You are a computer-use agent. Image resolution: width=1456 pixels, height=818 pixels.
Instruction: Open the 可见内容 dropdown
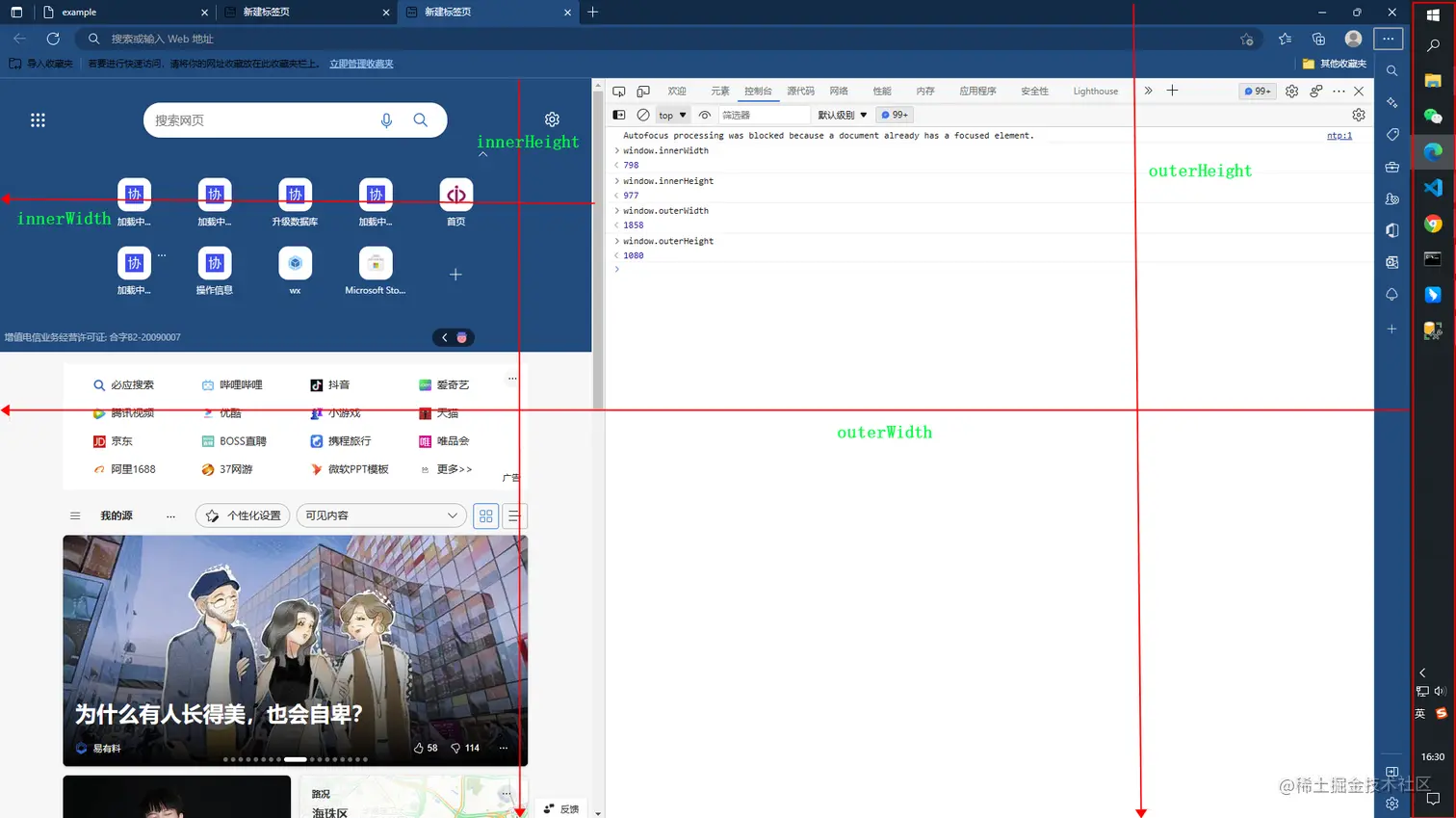(381, 515)
